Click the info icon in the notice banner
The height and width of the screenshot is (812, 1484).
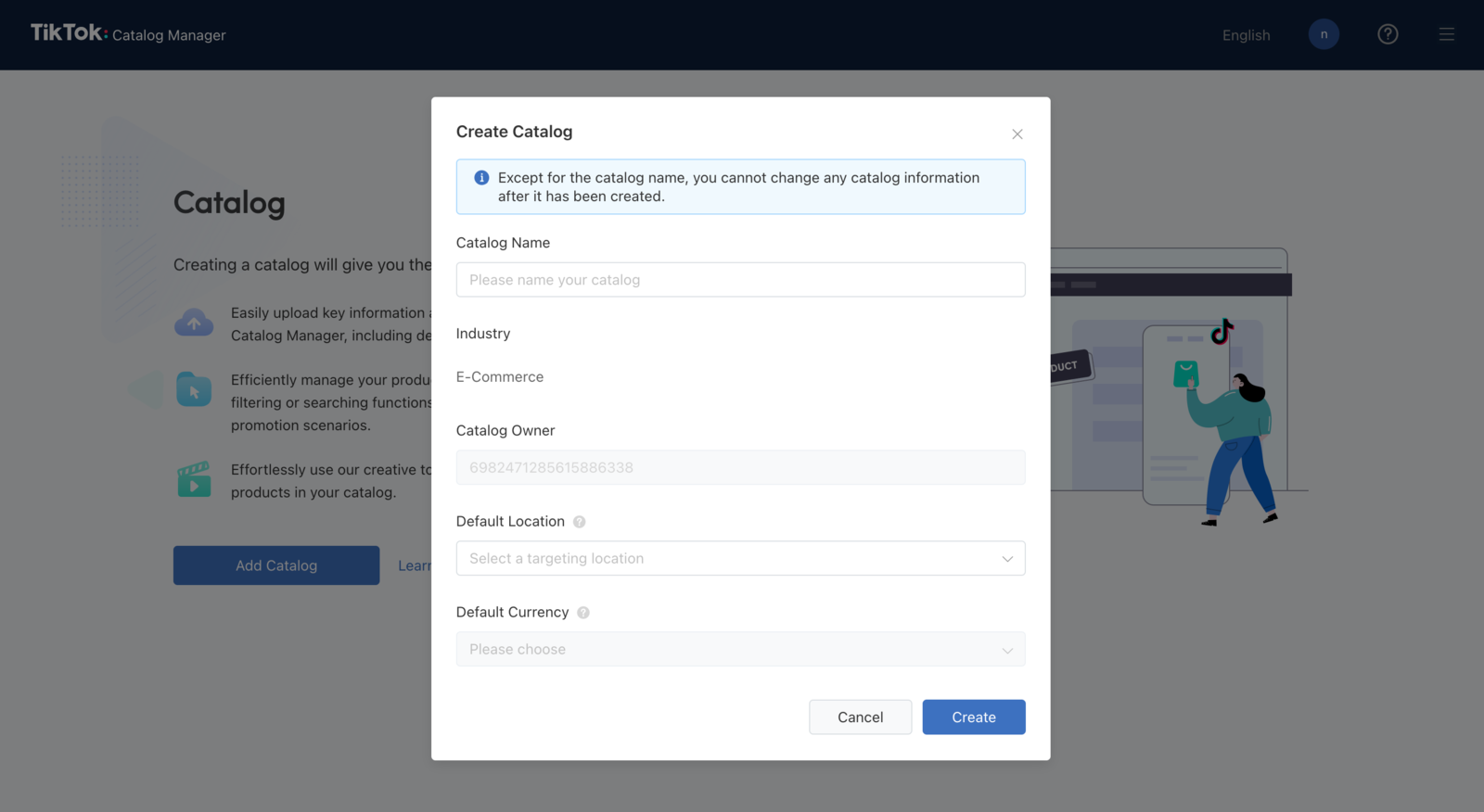click(481, 178)
